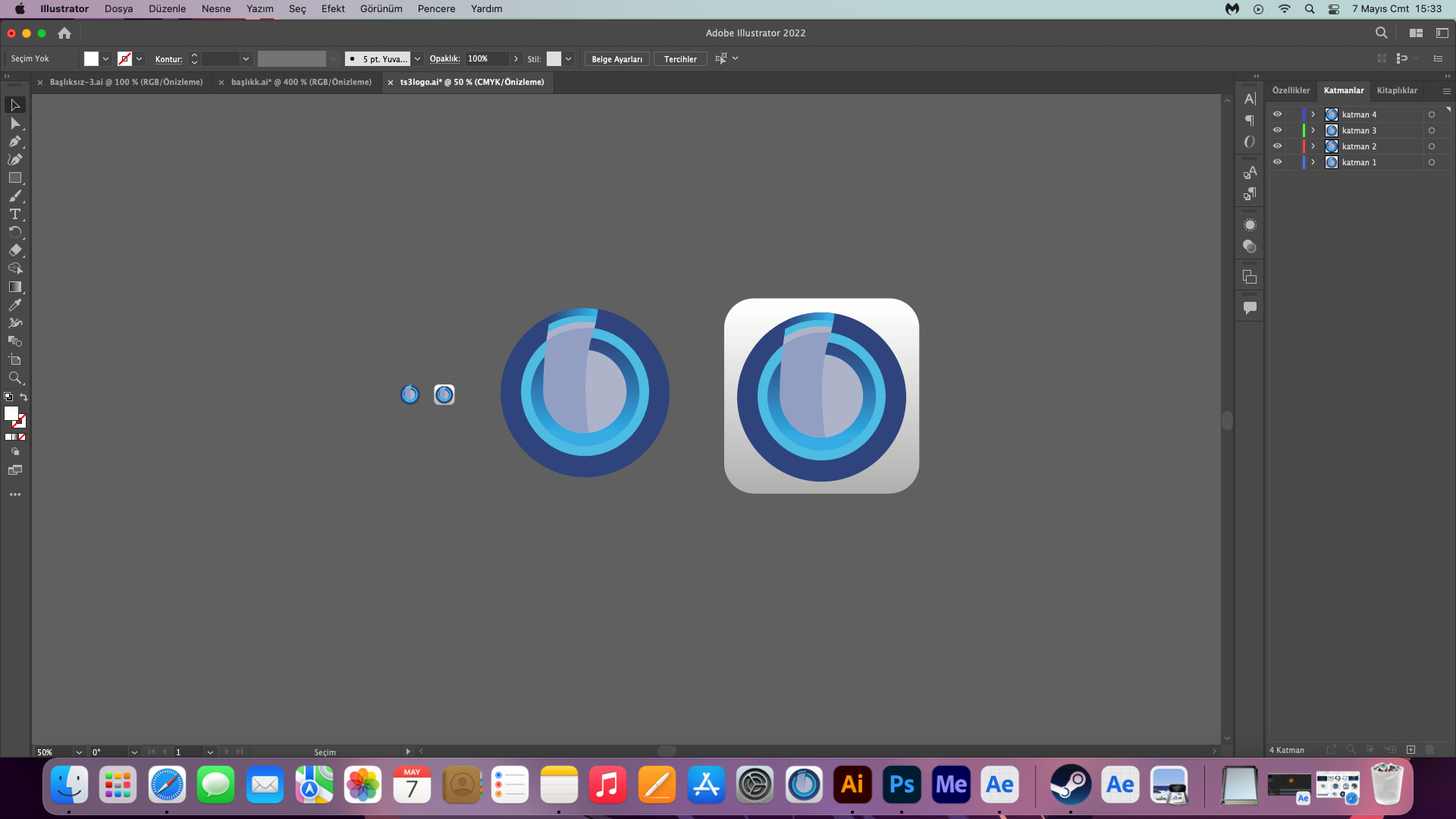
Task: Select the Rotate tool
Action: [15, 232]
